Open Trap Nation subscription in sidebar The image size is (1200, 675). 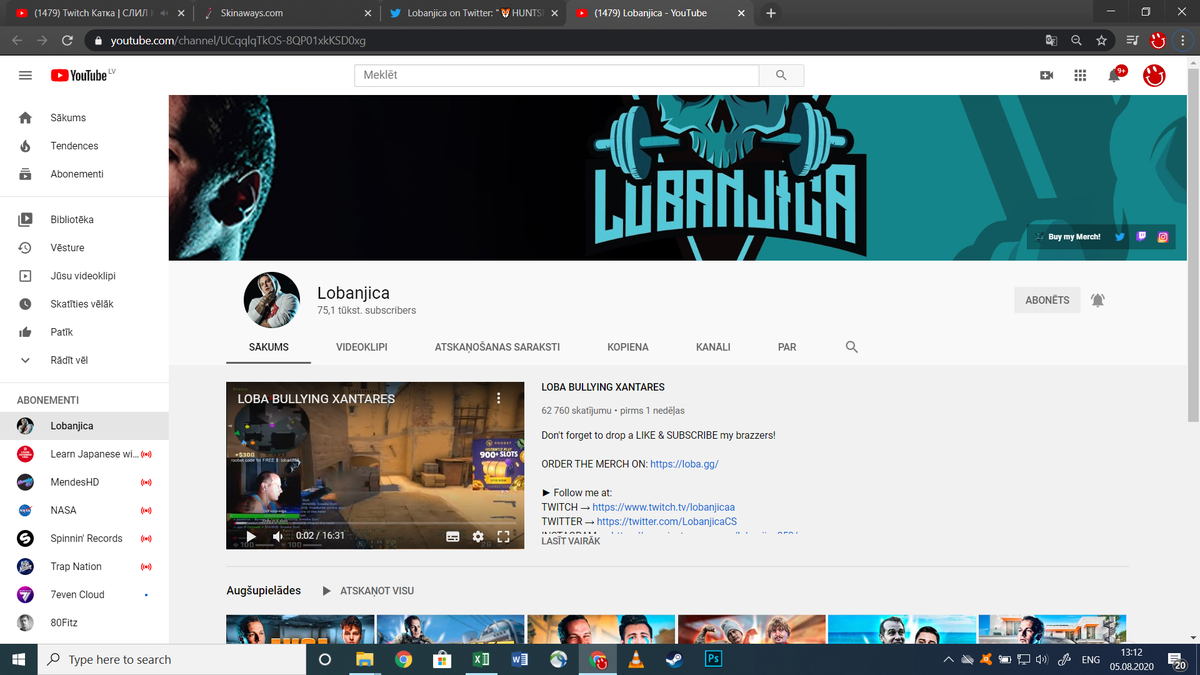point(84,566)
